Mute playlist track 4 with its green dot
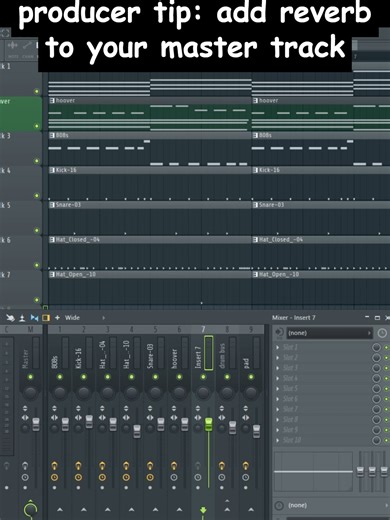390x520 pixels. tap(37, 196)
